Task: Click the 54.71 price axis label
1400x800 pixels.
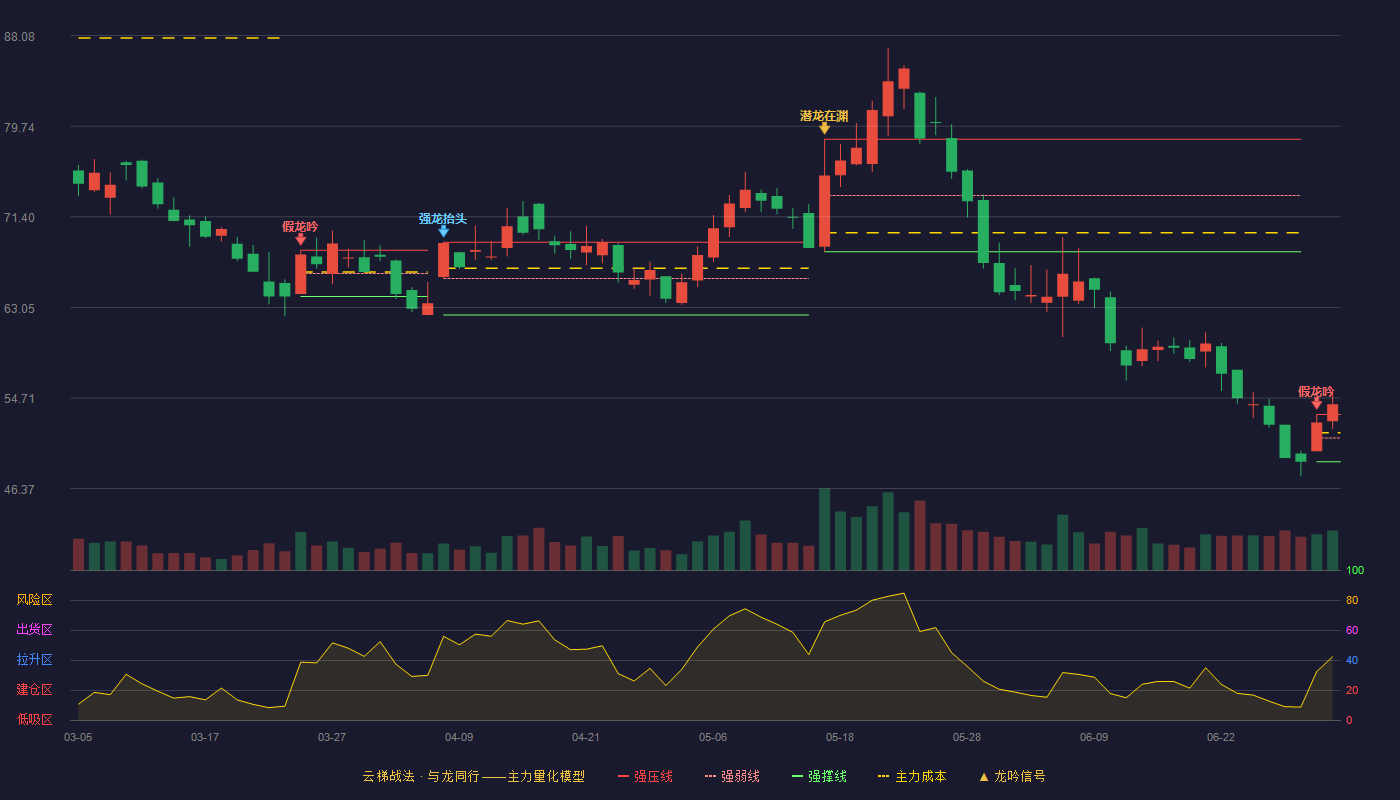Action: [x=19, y=399]
